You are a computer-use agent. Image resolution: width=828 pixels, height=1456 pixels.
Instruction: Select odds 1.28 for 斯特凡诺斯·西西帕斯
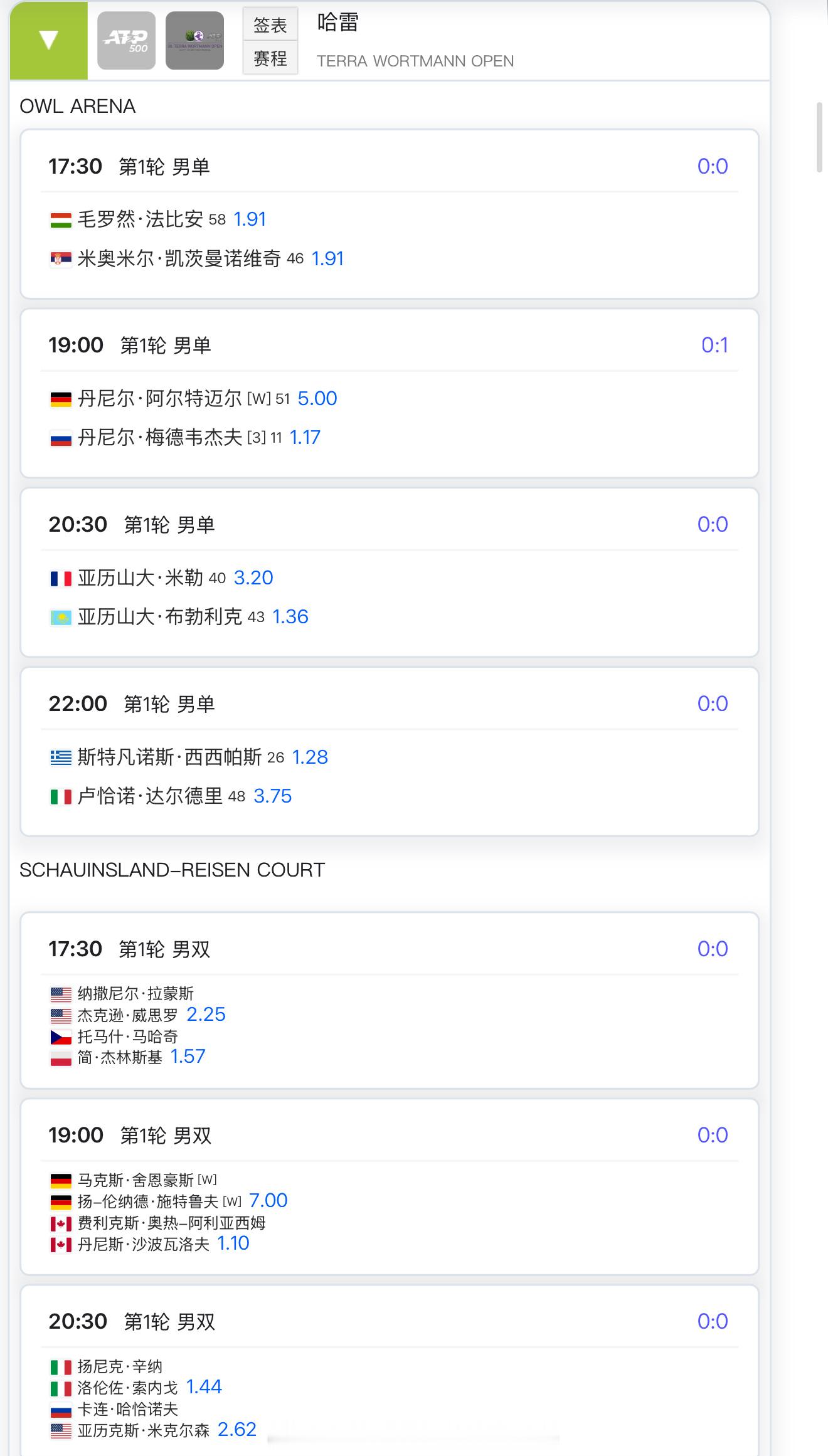(x=310, y=757)
